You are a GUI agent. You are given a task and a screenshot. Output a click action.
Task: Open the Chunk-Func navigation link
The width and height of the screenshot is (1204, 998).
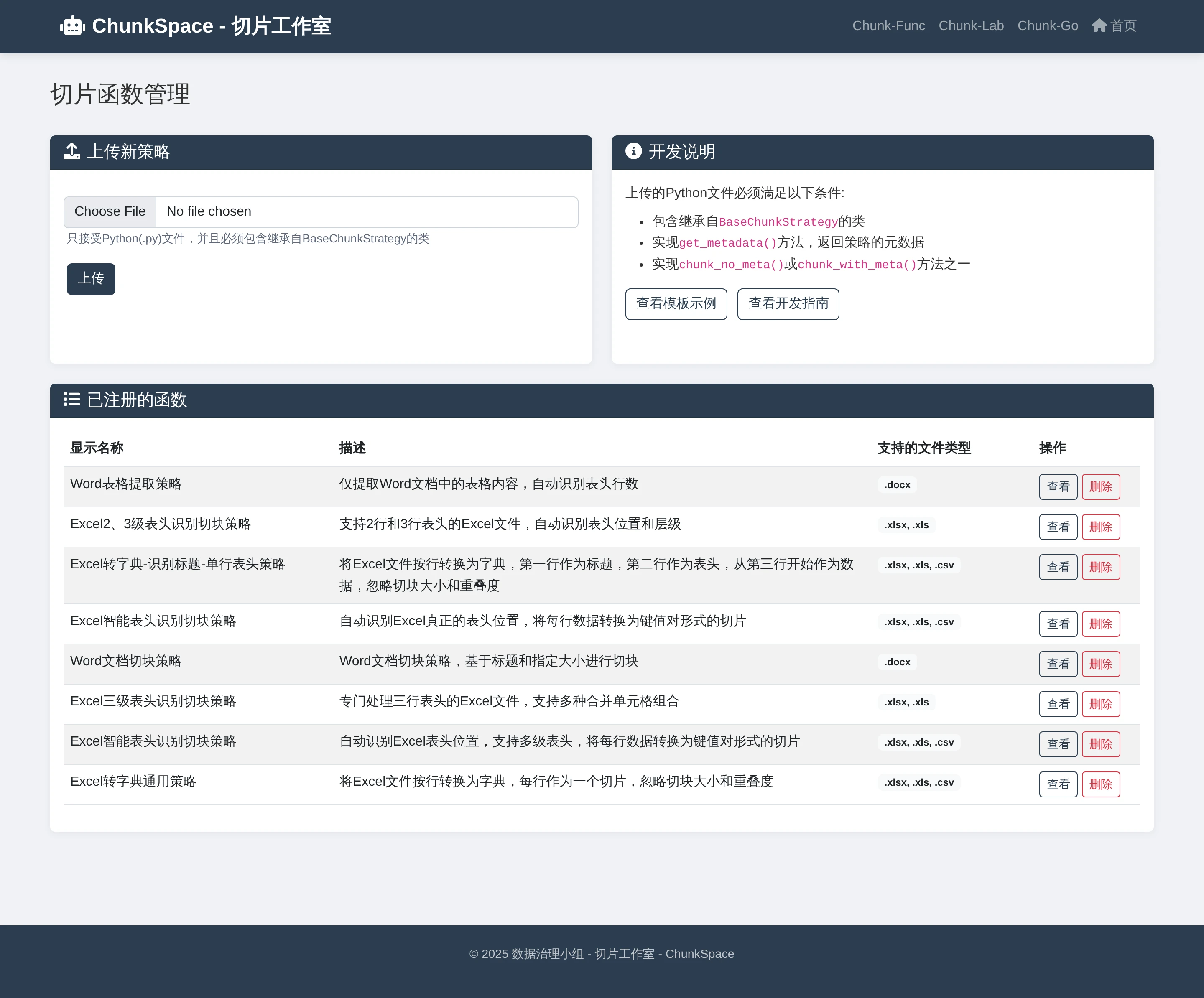point(888,26)
